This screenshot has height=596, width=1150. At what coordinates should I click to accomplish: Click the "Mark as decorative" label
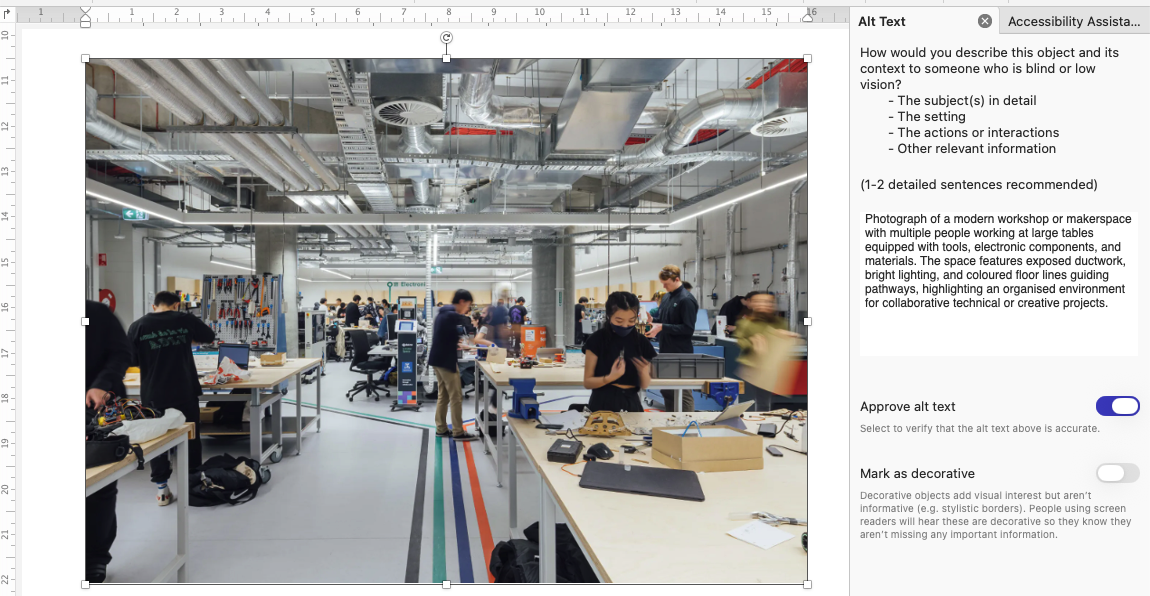click(917, 474)
